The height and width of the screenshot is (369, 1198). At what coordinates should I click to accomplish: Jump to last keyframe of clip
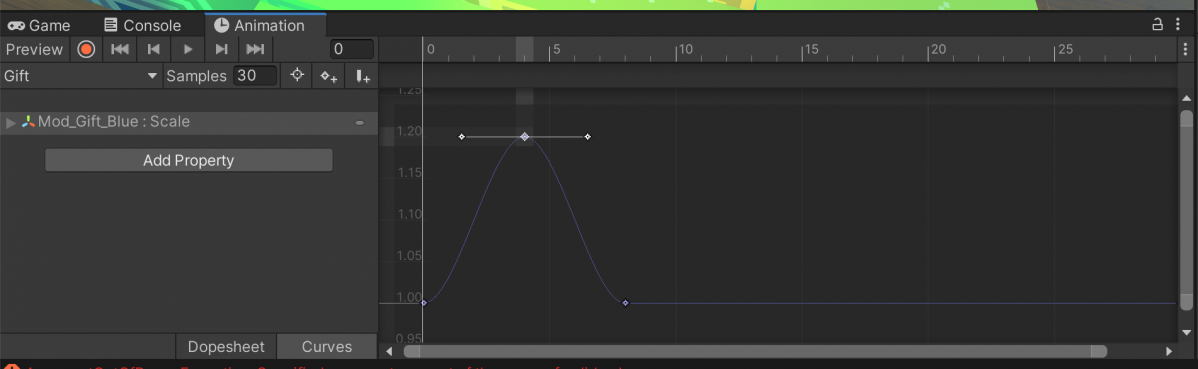click(x=255, y=50)
